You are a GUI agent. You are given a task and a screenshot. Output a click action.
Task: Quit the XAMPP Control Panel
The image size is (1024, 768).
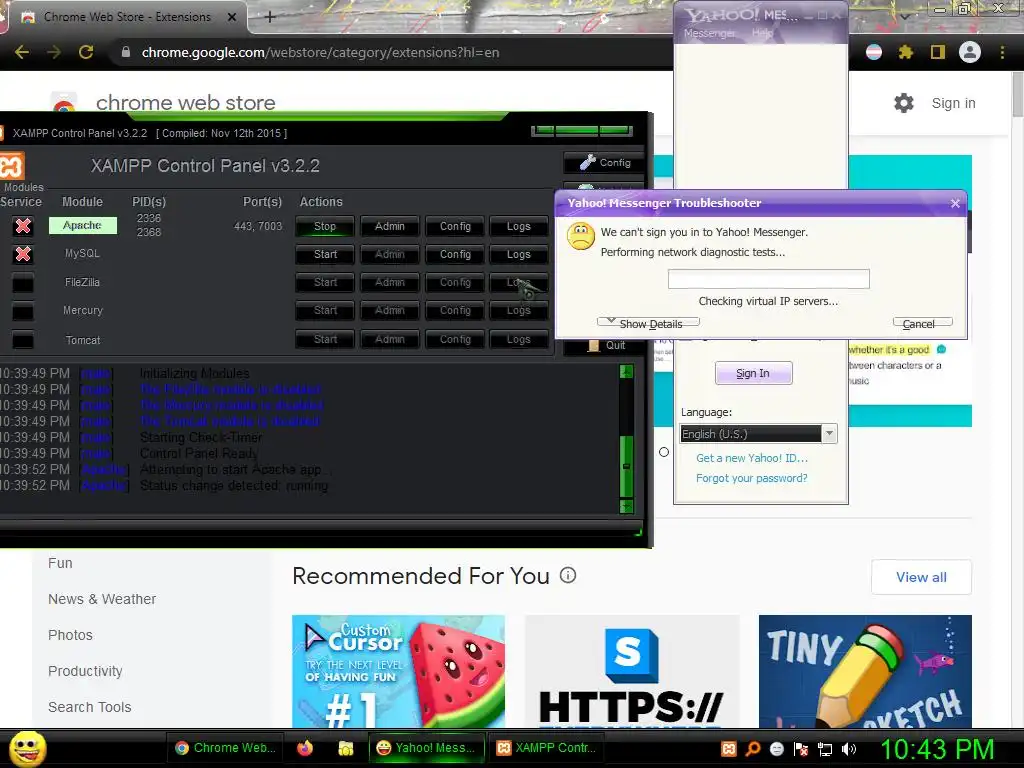(x=606, y=345)
